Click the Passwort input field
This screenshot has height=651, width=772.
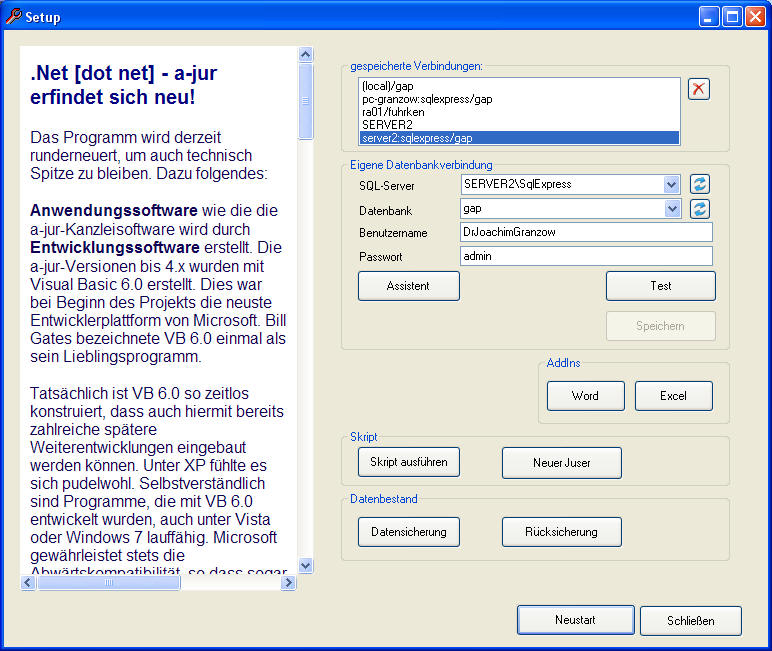coord(586,256)
